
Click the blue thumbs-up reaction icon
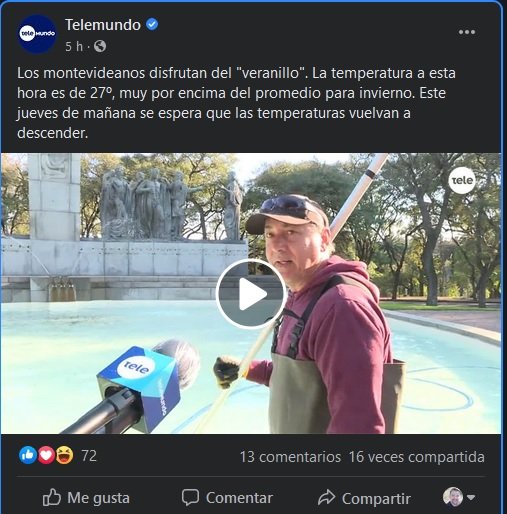click(28, 455)
